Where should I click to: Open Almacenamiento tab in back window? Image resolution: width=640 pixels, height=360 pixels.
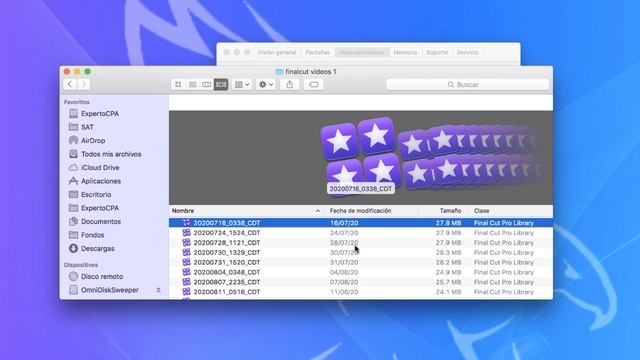click(x=362, y=52)
